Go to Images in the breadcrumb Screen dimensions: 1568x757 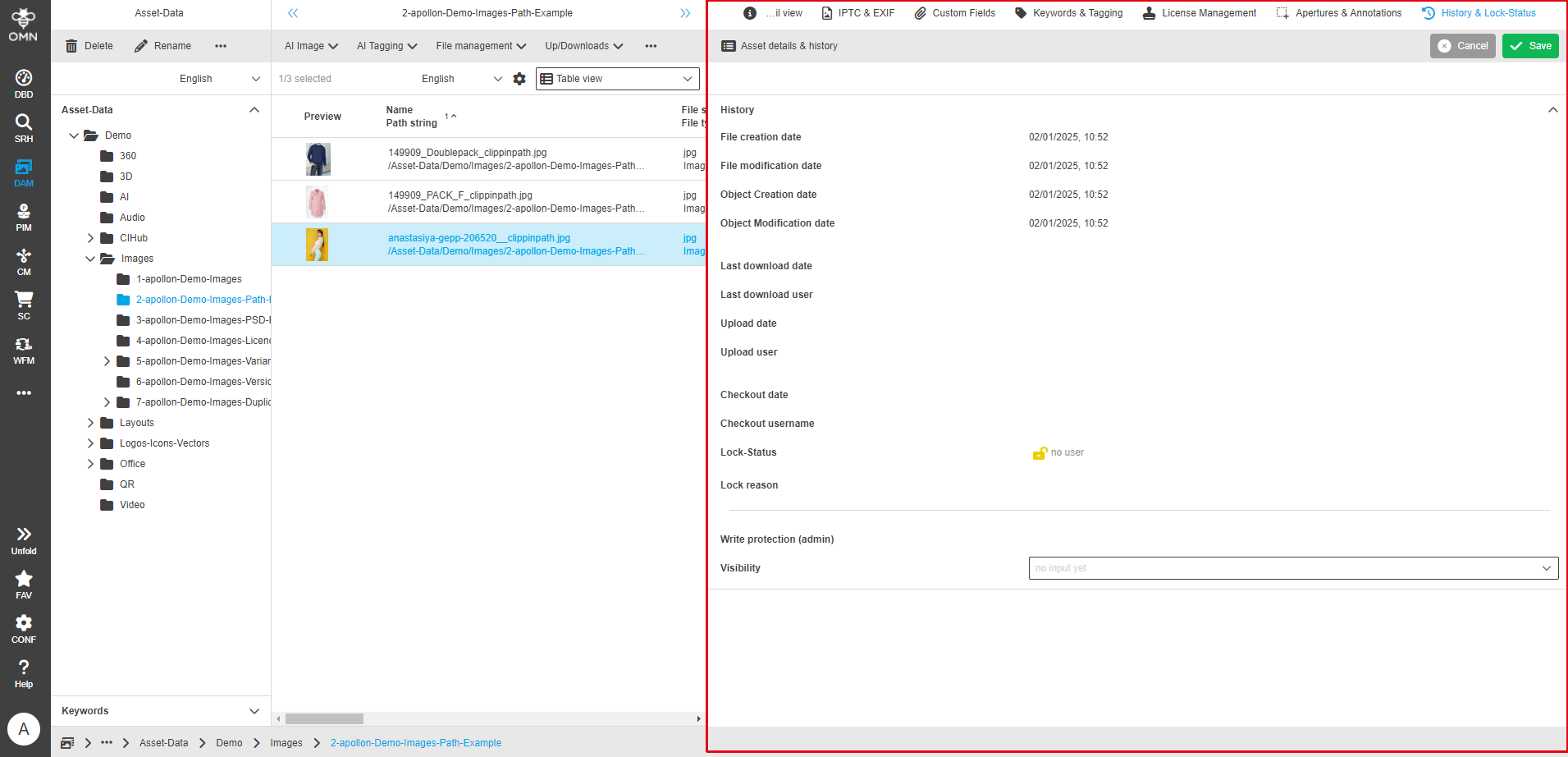286,743
